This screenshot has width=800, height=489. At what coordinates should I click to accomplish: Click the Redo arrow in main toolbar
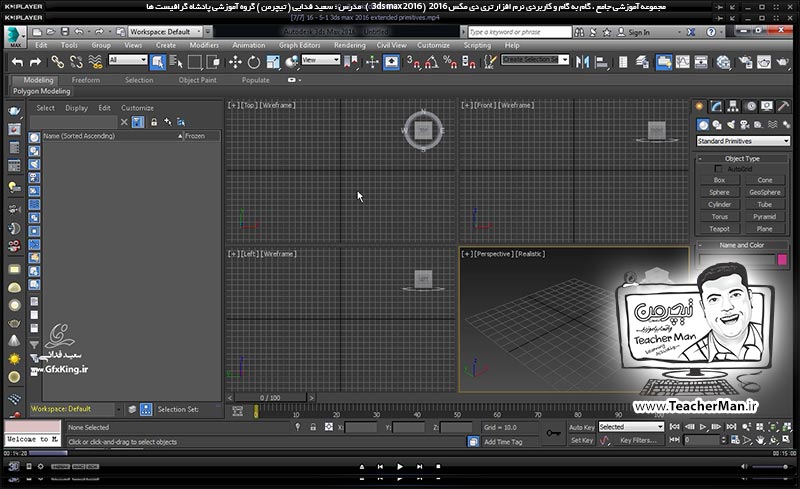[x=35, y=62]
